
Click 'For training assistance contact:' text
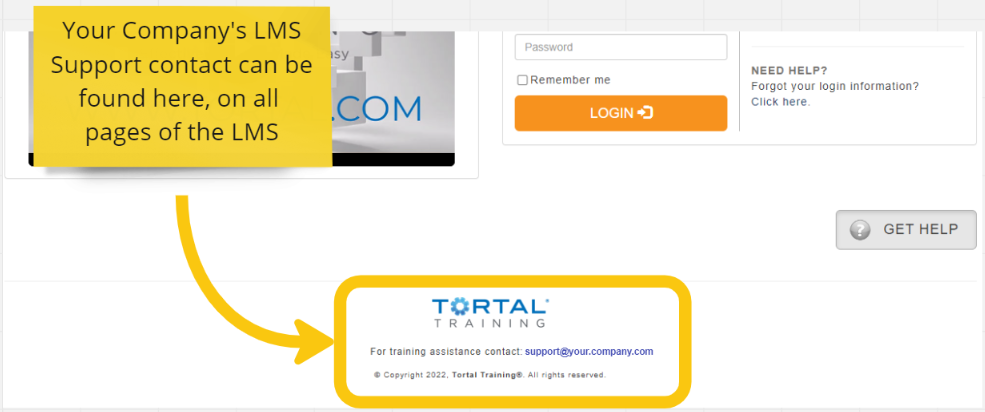click(446, 351)
